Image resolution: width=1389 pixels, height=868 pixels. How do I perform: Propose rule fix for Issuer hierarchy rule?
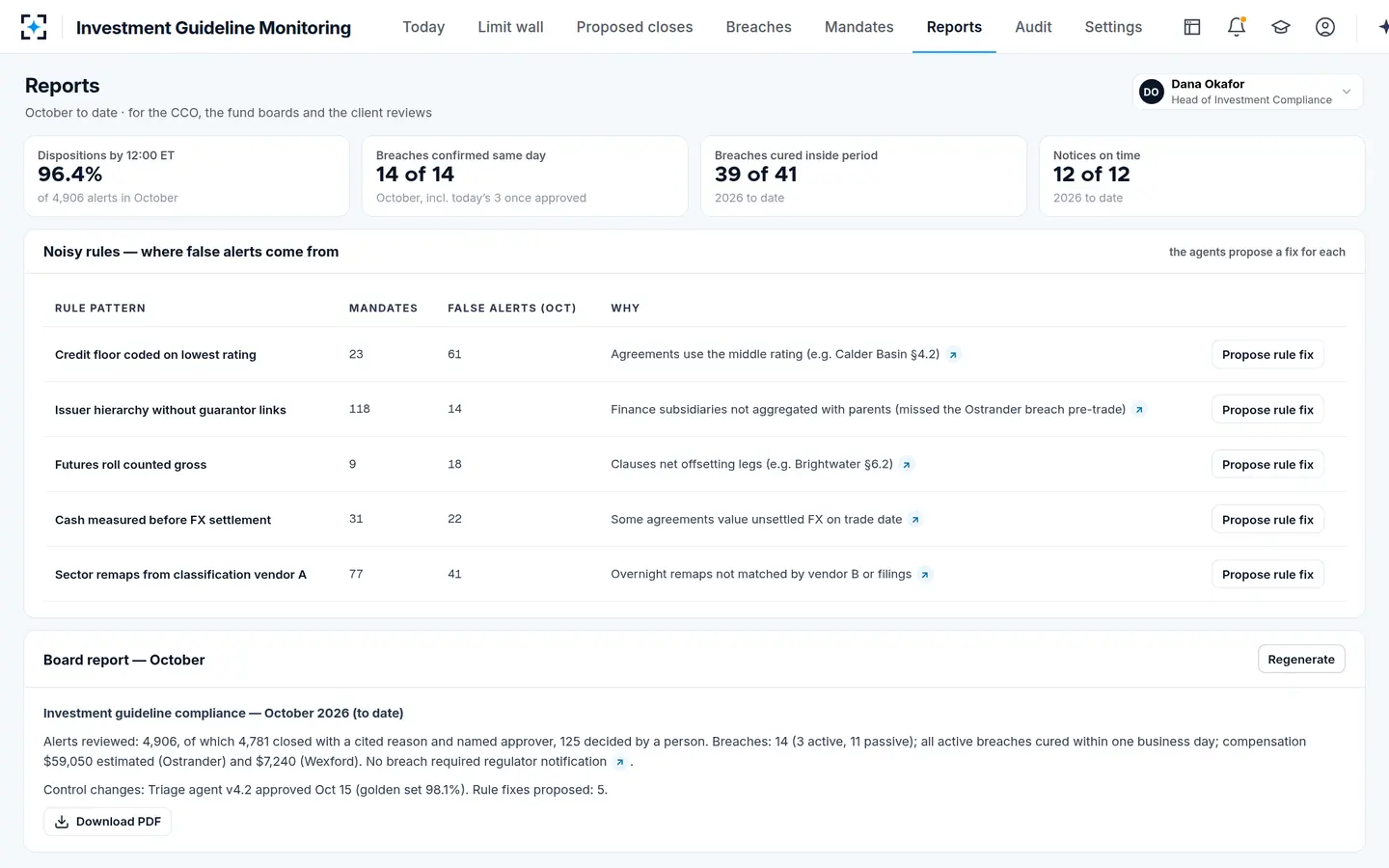coord(1267,410)
